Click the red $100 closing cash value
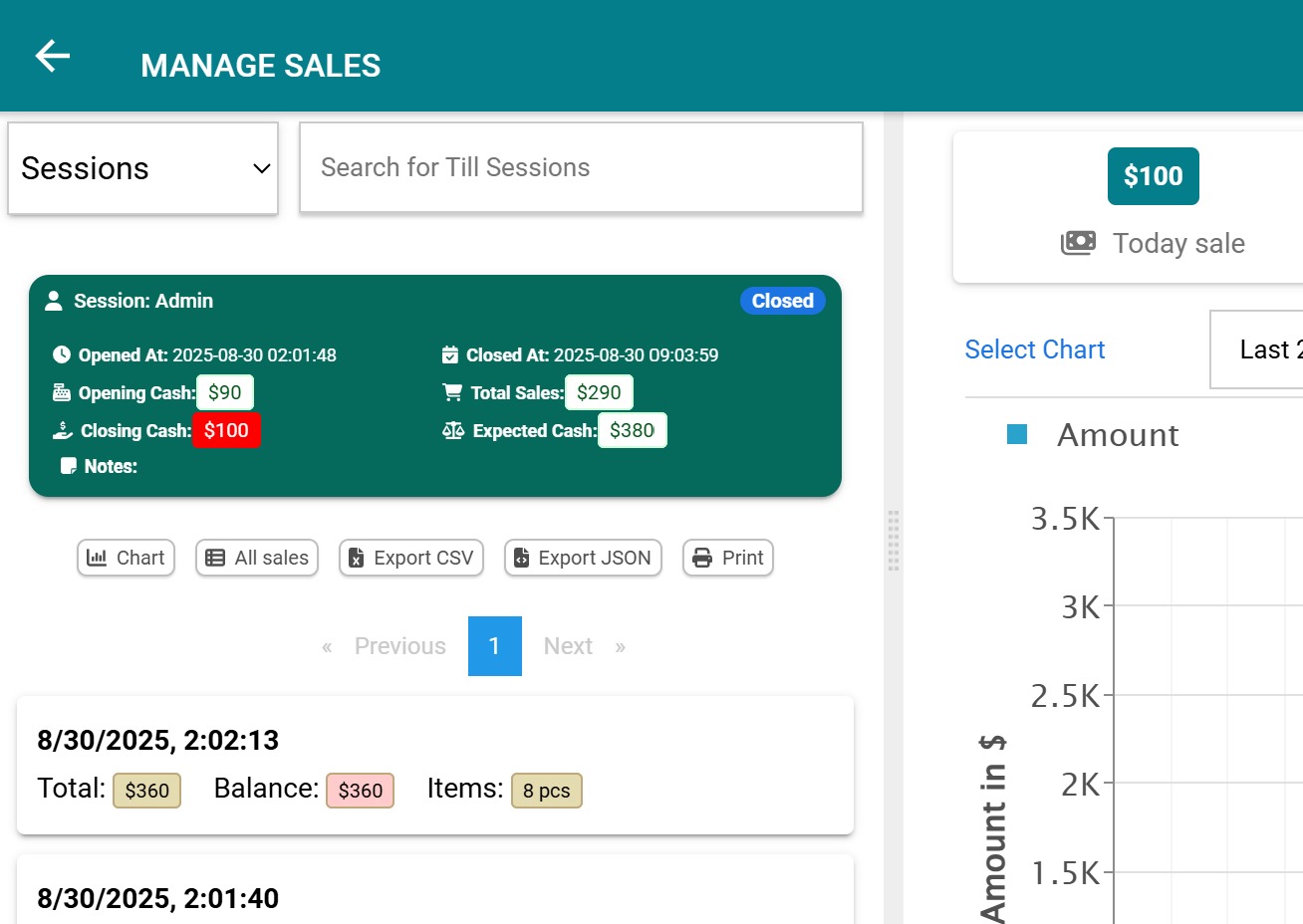This screenshot has width=1303, height=924. click(x=226, y=430)
